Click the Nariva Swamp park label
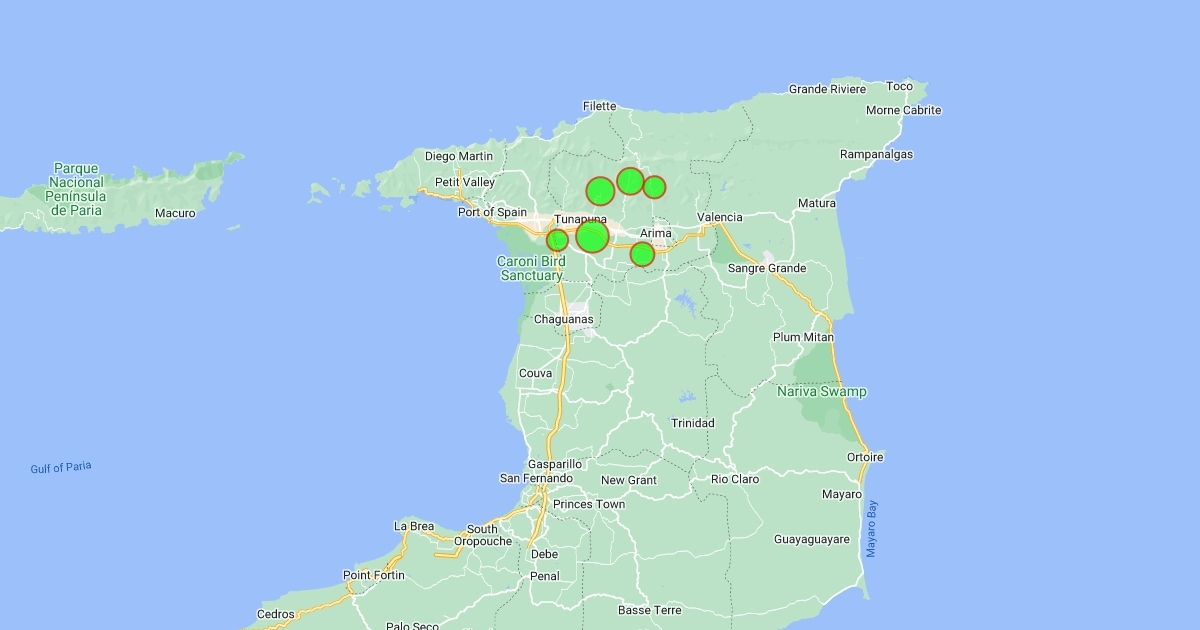Screen dimensions: 1200x630 [822, 392]
